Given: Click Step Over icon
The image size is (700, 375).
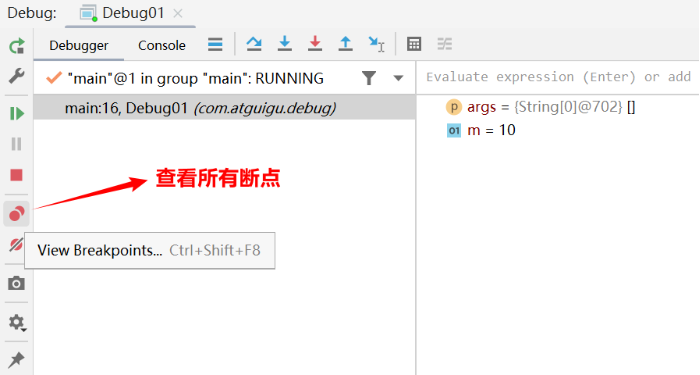Looking at the screenshot, I should tap(254, 44).
